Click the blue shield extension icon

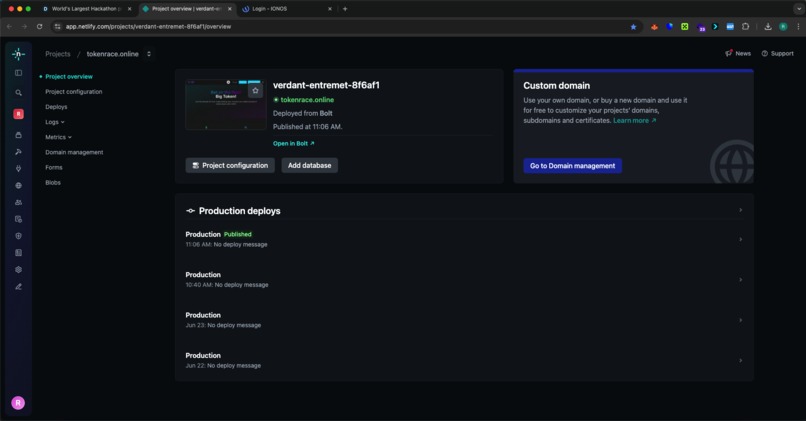pos(669,26)
